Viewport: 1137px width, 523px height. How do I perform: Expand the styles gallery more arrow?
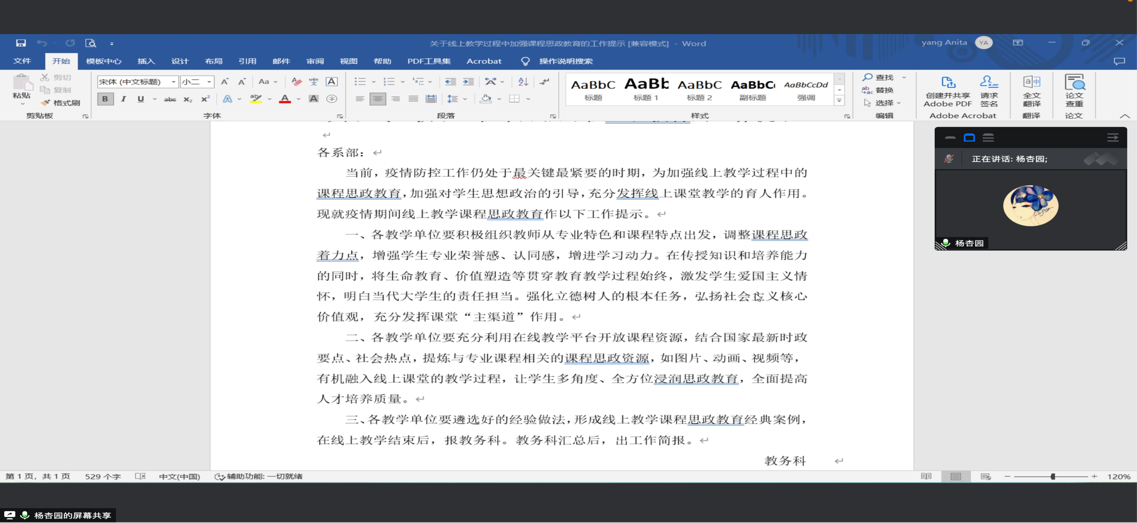(840, 101)
